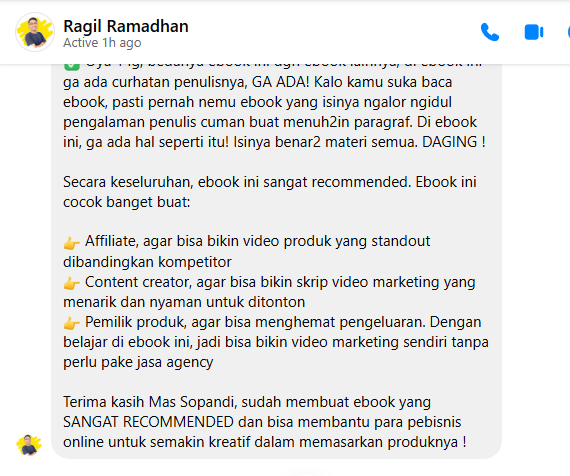Click the word "DAGING !" in message
This screenshot has height=476, width=570.
point(454,142)
